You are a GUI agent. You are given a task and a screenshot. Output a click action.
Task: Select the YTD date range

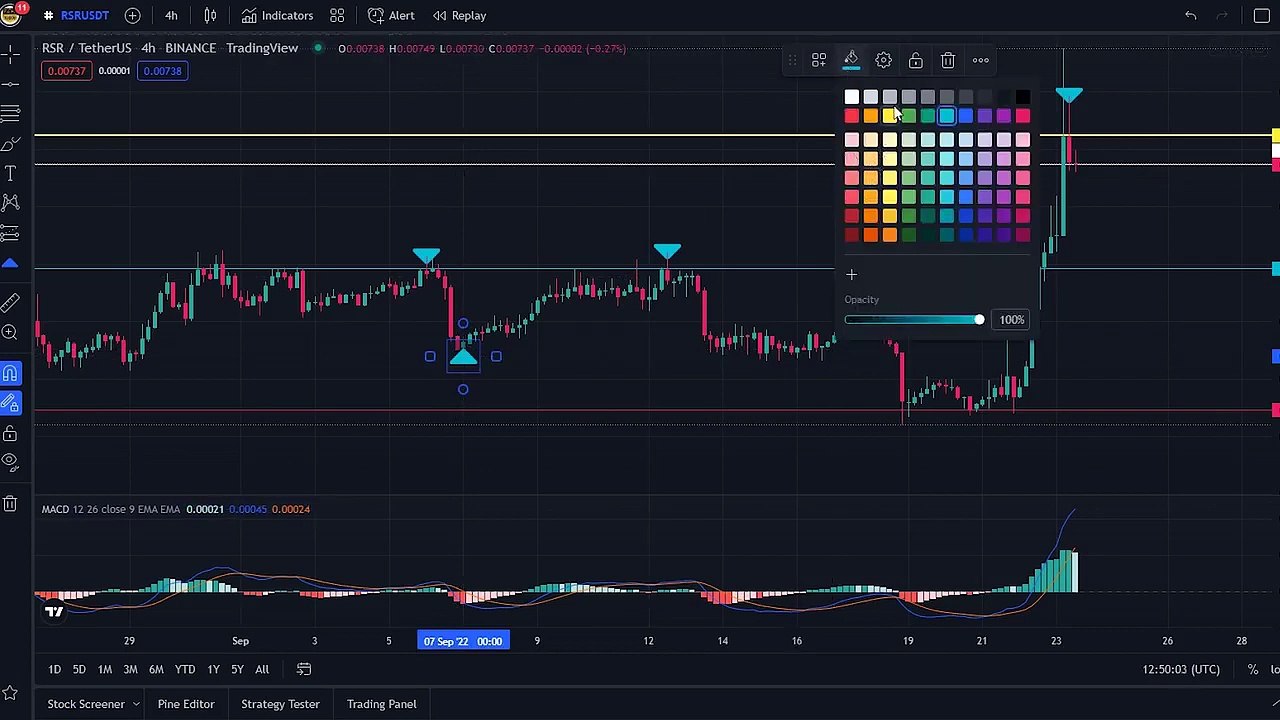tap(185, 669)
